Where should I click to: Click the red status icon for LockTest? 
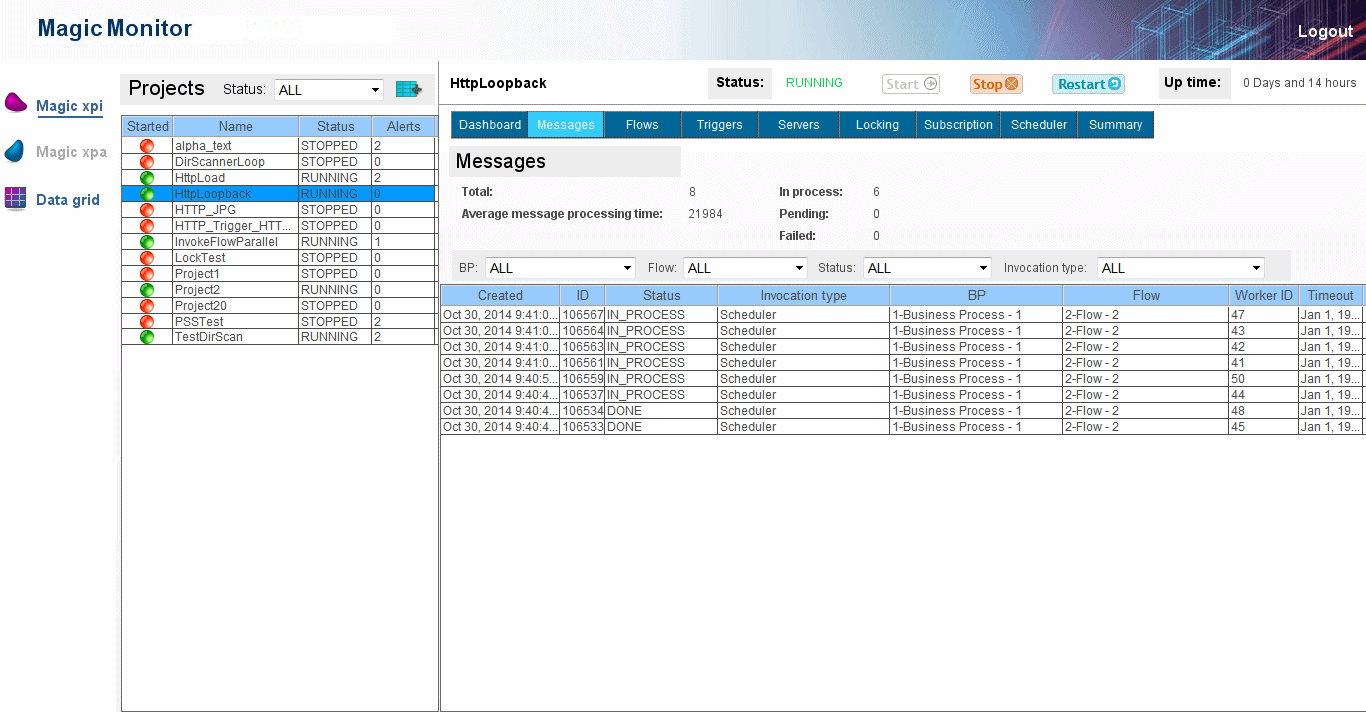147,258
